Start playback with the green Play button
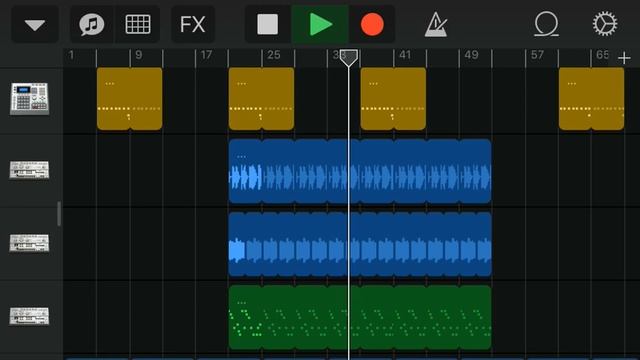Image resolution: width=640 pixels, height=360 pixels. point(320,24)
